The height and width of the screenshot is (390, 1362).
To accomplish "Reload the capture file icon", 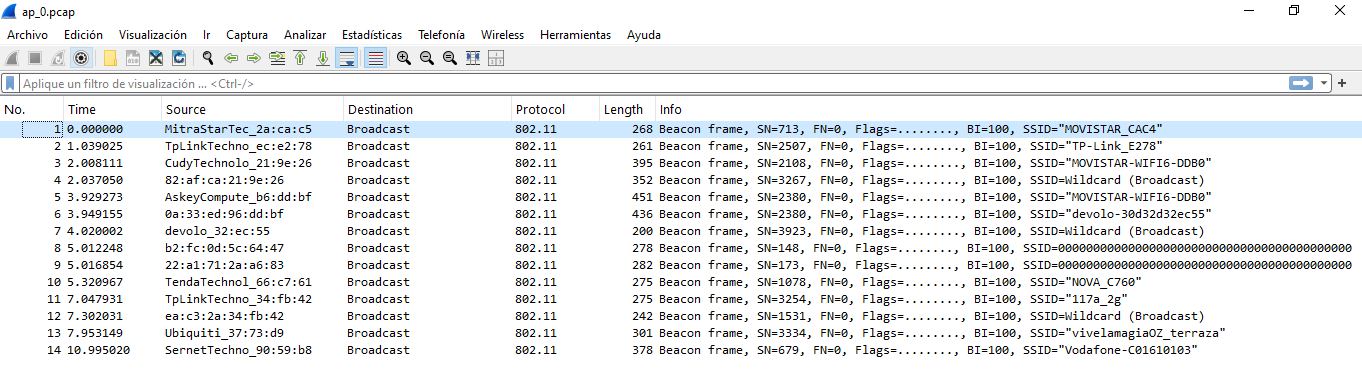I will pos(179,58).
